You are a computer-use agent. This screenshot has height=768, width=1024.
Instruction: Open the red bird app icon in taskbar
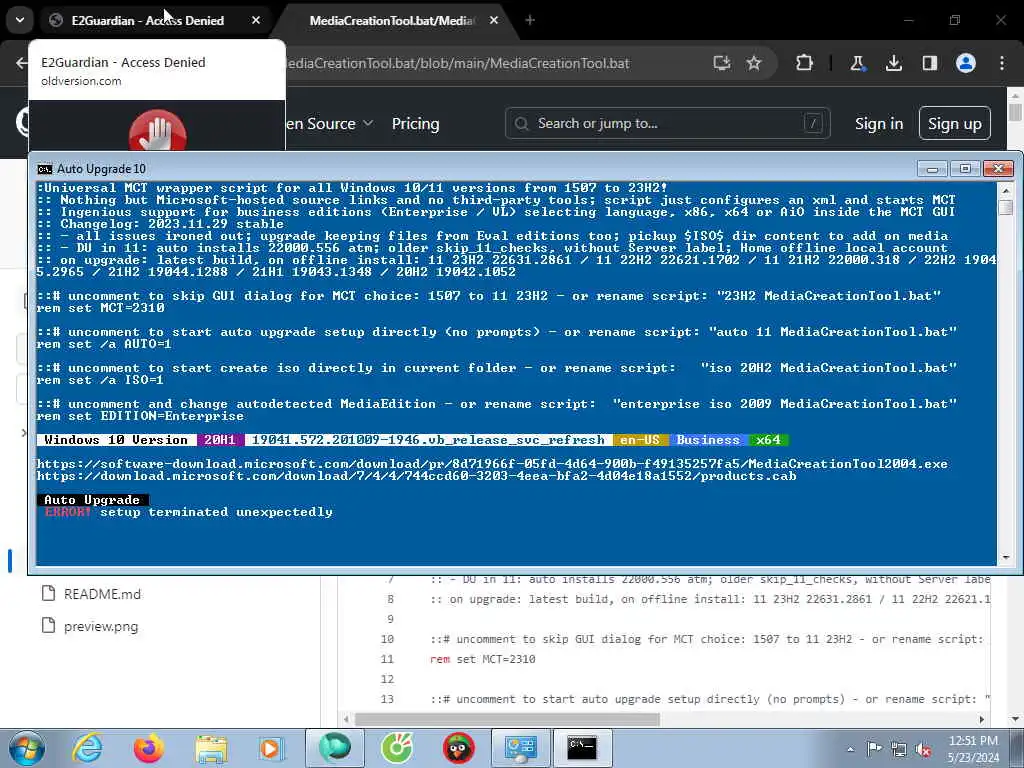tap(458, 748)
